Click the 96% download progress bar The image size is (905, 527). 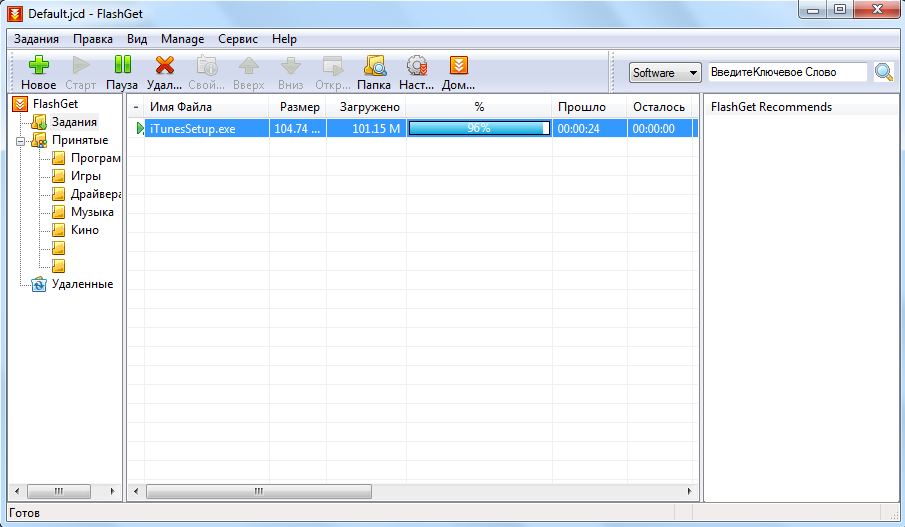point(479,128)
